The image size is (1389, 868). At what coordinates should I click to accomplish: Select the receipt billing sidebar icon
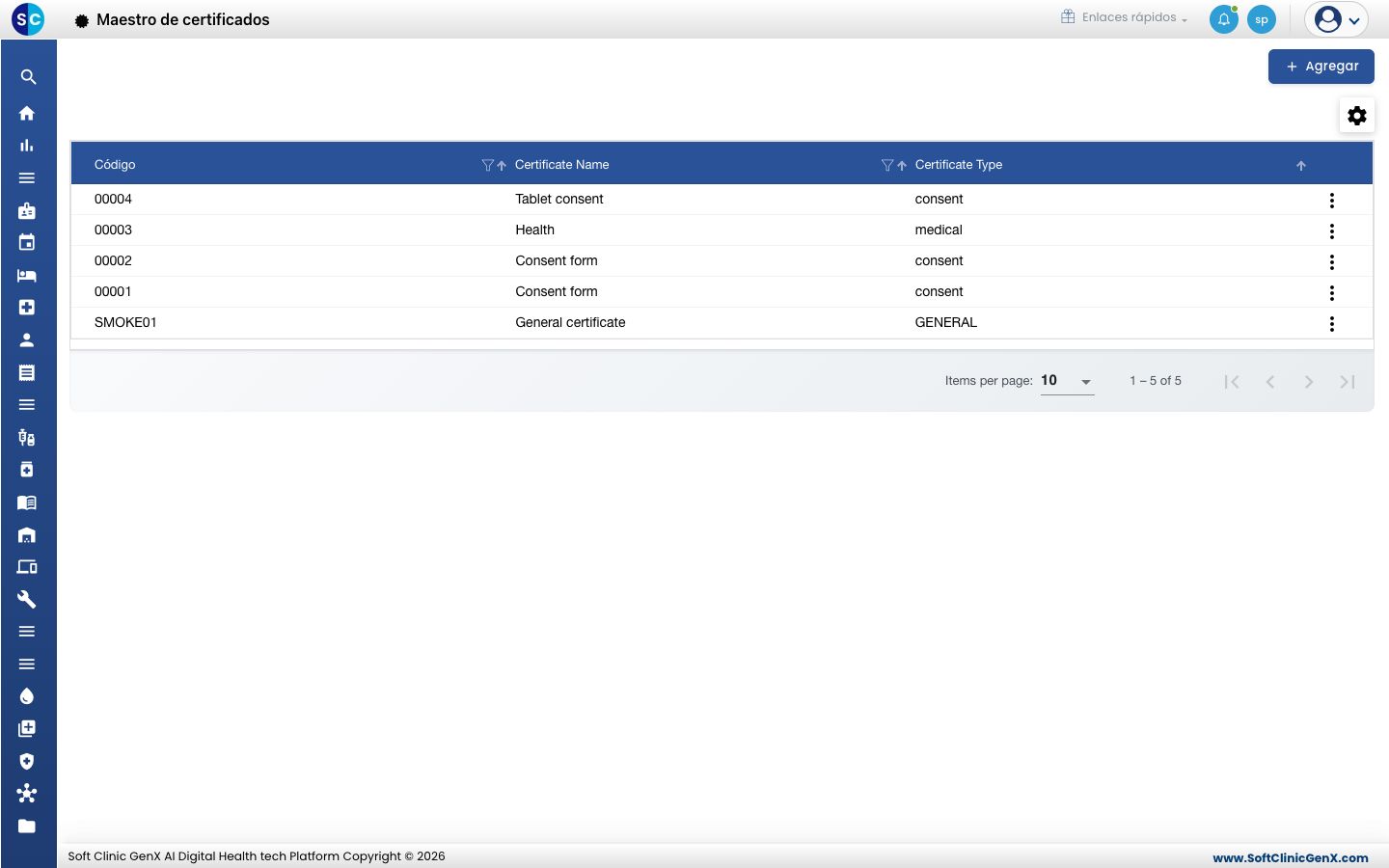(27, 372)
